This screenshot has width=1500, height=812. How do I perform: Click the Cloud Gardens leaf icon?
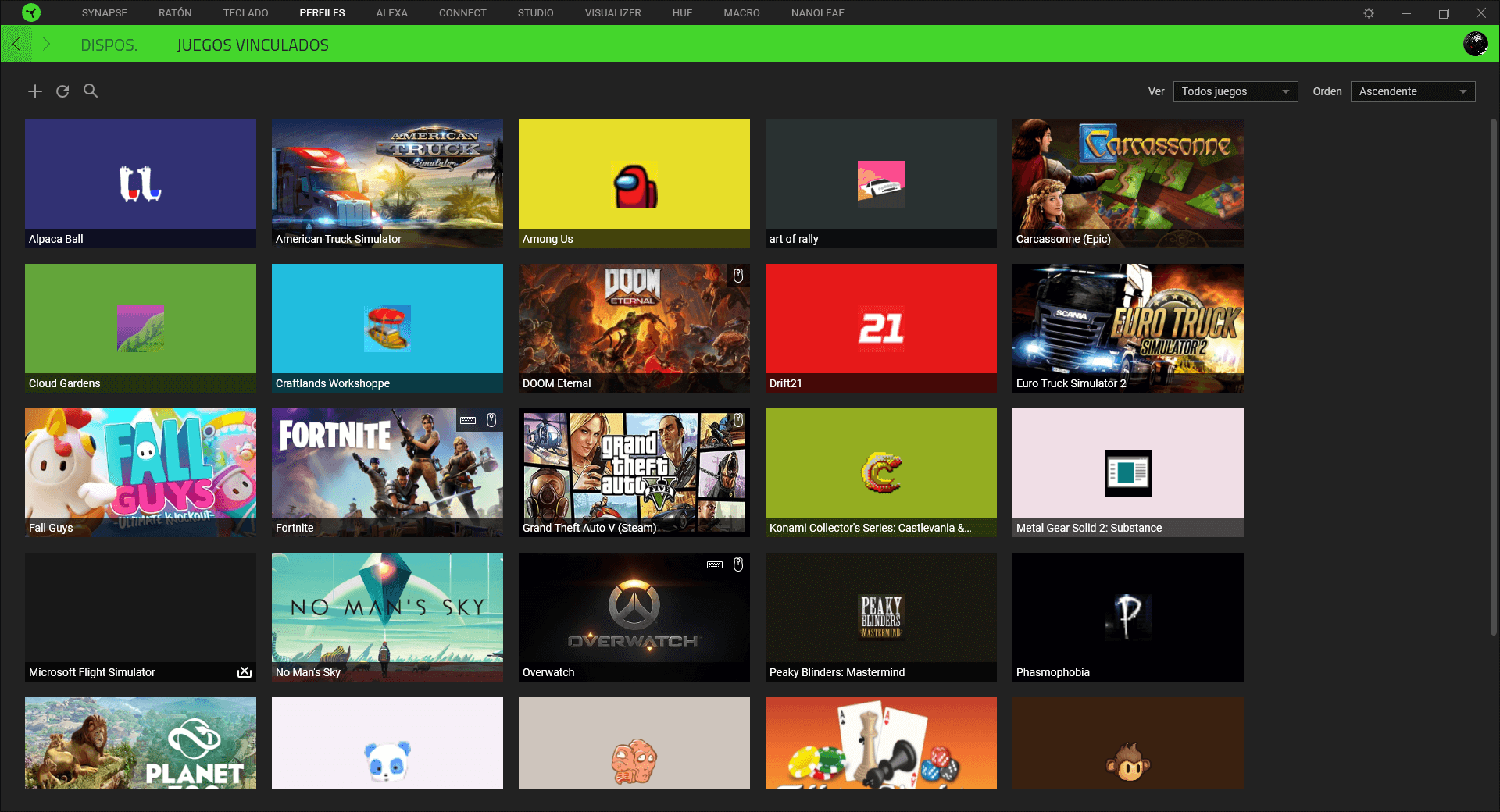(x=141, y=329)
